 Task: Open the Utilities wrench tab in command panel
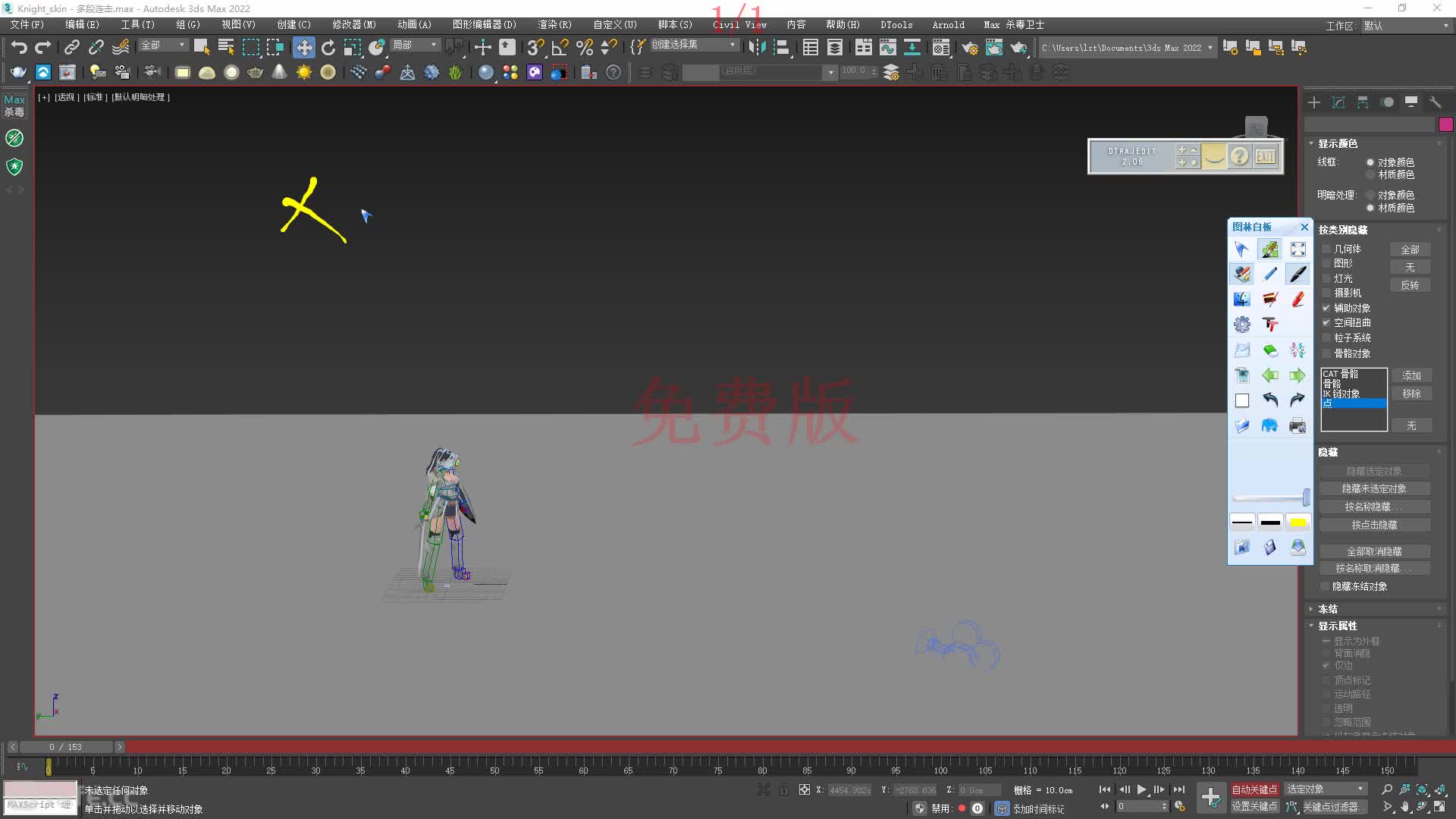1435,102
